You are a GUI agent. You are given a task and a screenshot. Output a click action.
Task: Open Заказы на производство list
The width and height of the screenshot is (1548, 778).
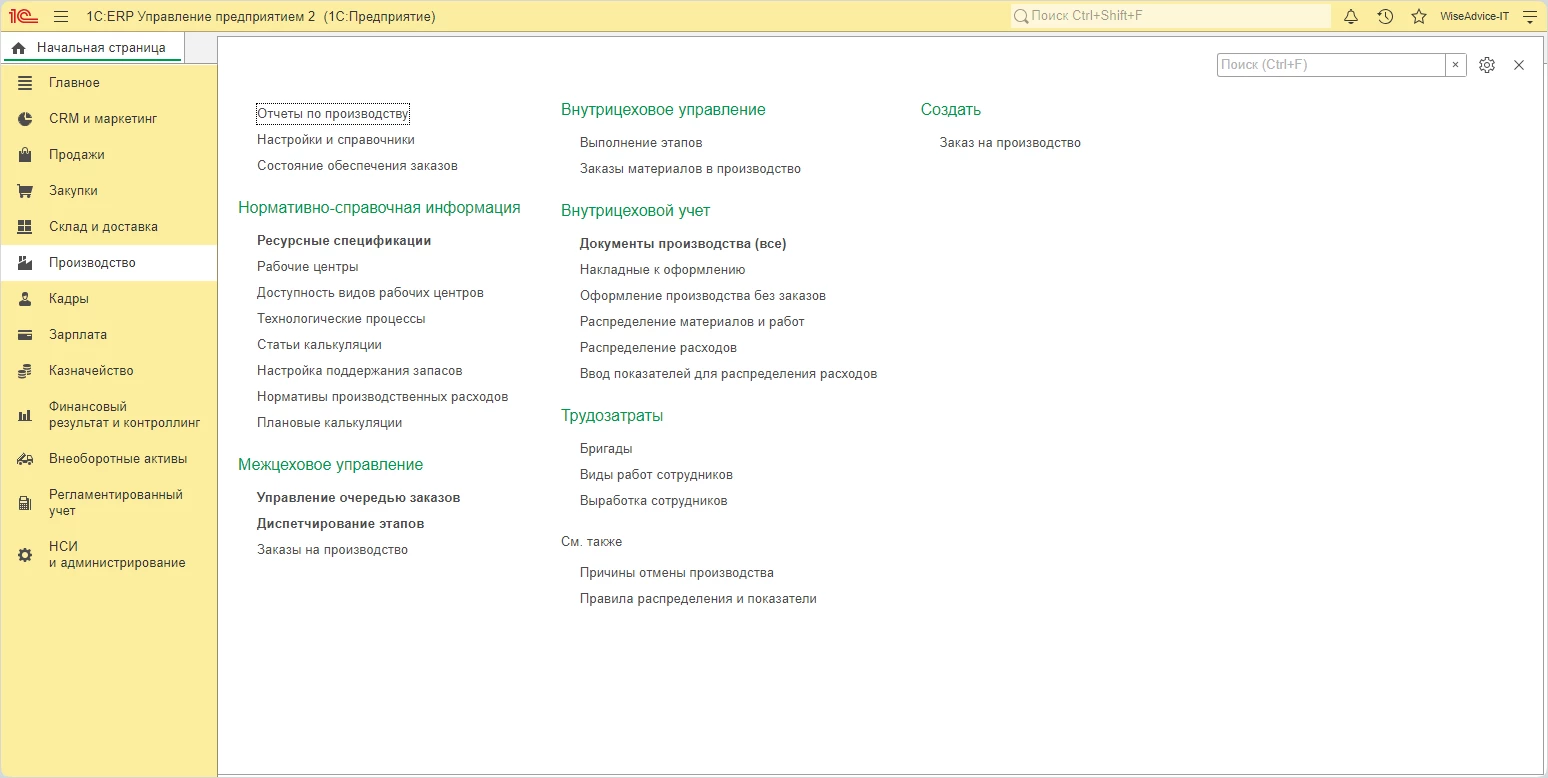click(332, 550)
